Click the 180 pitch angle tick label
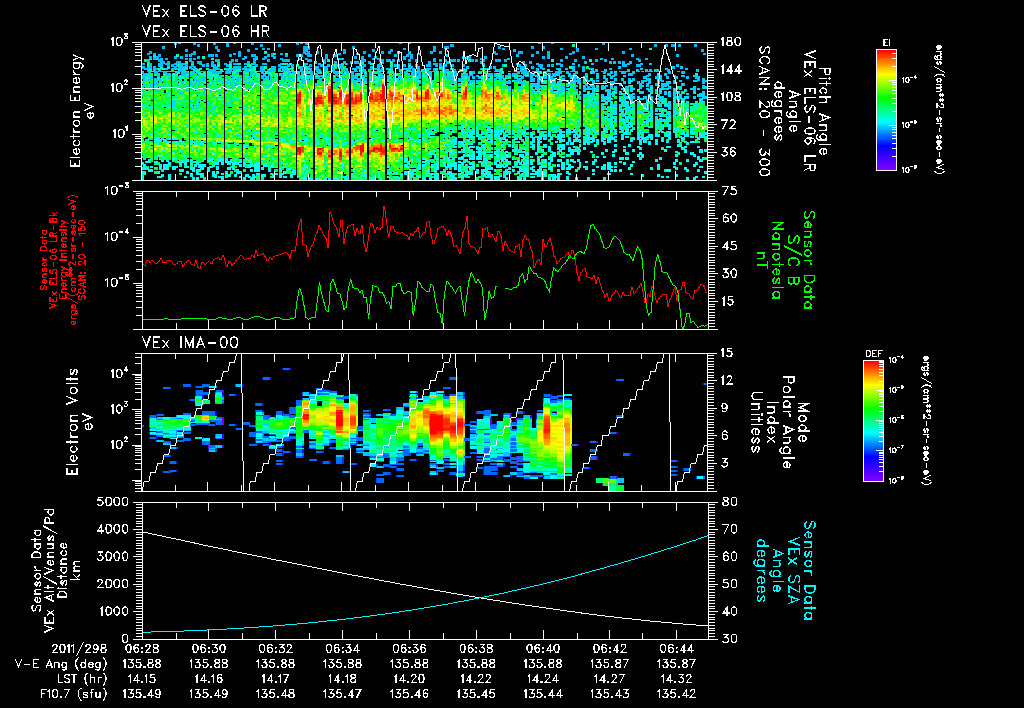Viewport: 1024px width, 708px height. click(731, 42)
